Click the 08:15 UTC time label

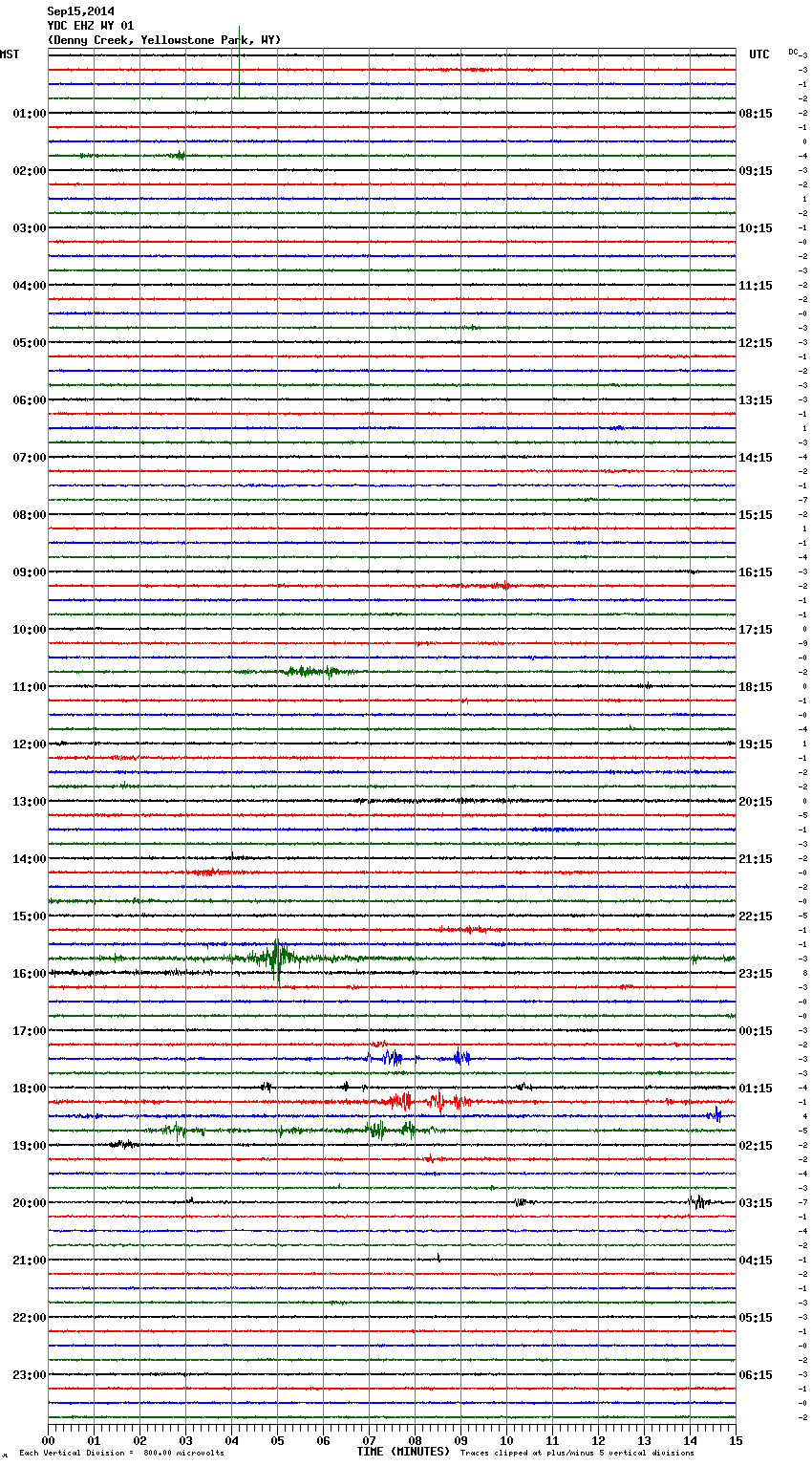[x=756, y=114]
